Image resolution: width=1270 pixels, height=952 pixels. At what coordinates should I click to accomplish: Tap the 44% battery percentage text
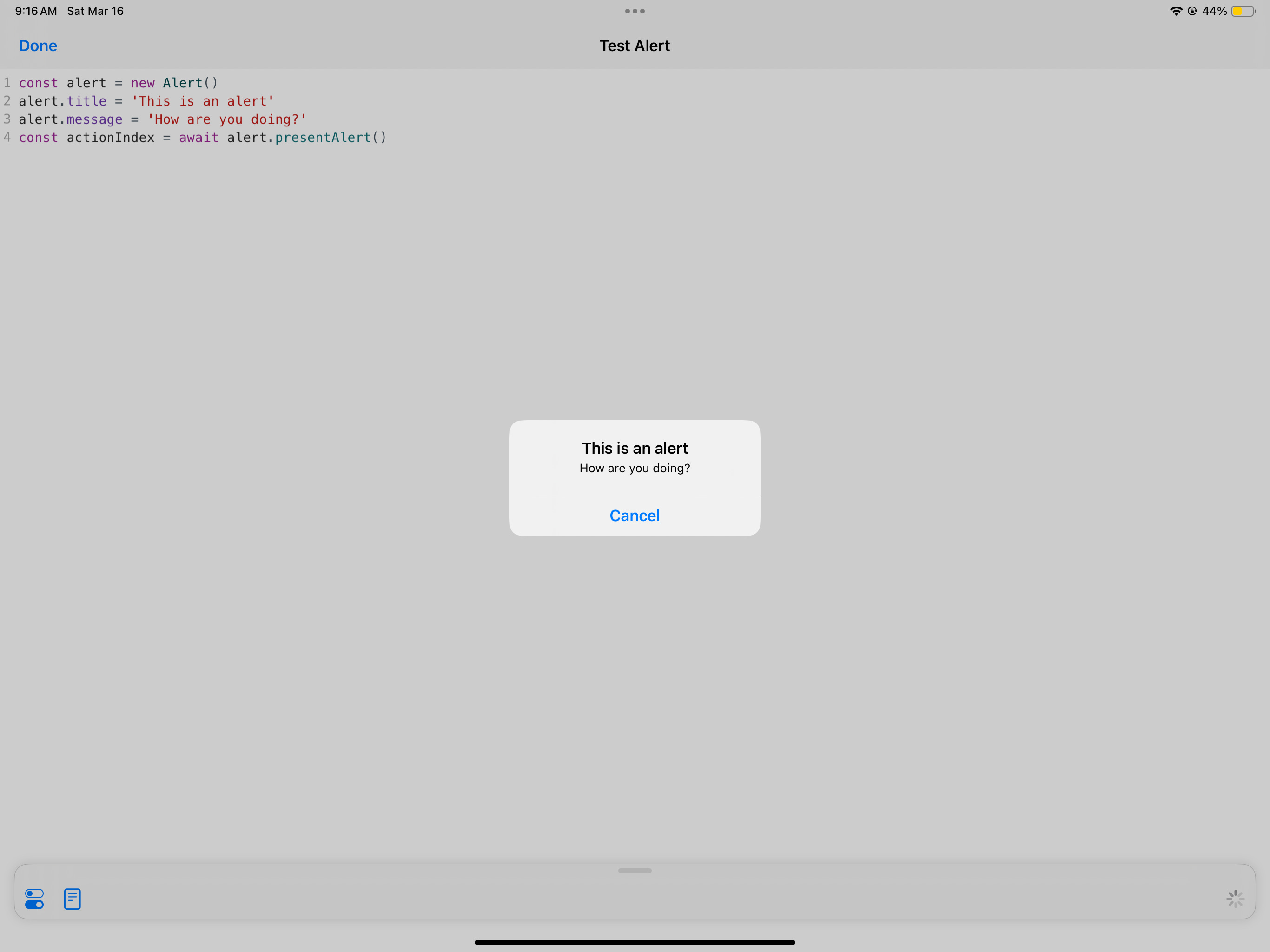pos(1214,11)
